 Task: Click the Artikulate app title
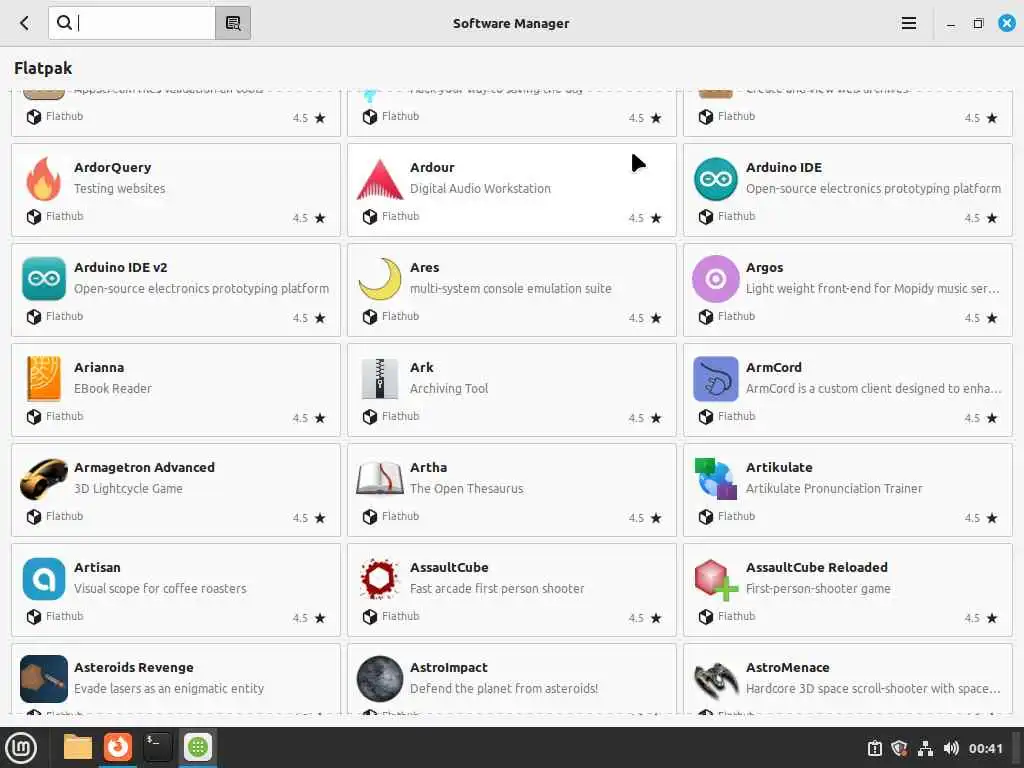tap(778, 467)
